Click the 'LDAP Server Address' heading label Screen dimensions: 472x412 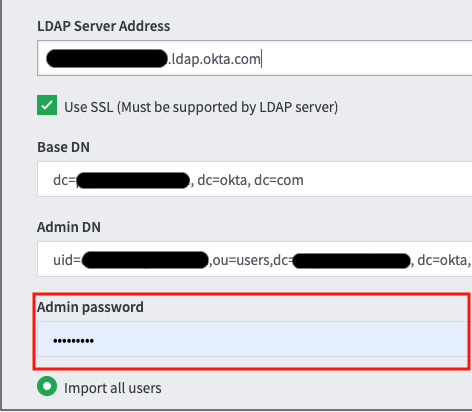click(103, 26)
